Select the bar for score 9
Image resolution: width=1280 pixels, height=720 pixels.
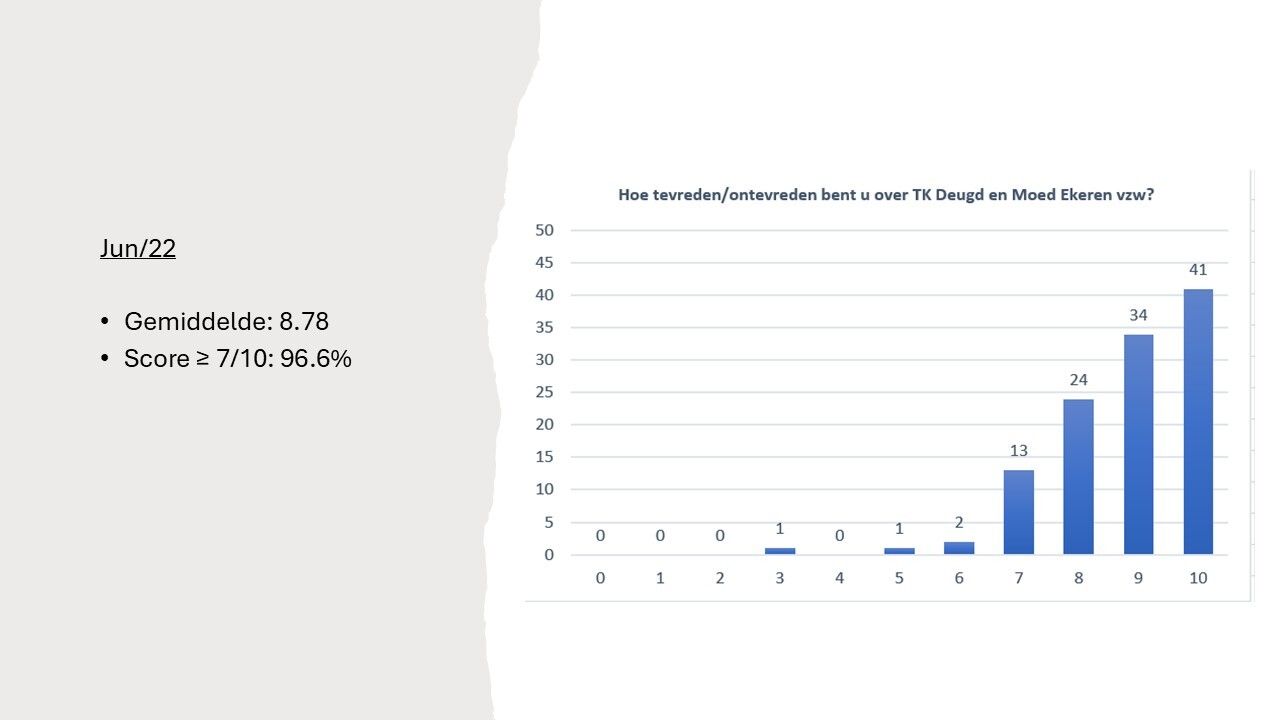tap(1138, 444)
